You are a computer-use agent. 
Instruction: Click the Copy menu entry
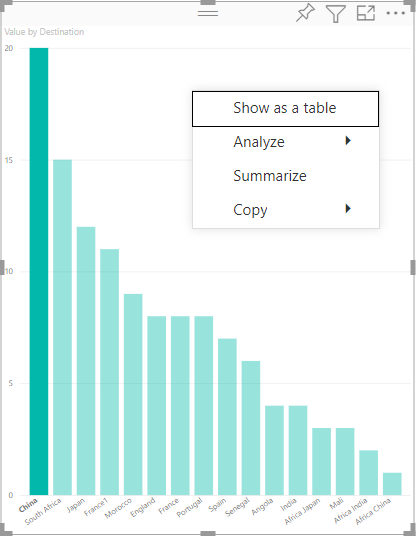[286, 210]
